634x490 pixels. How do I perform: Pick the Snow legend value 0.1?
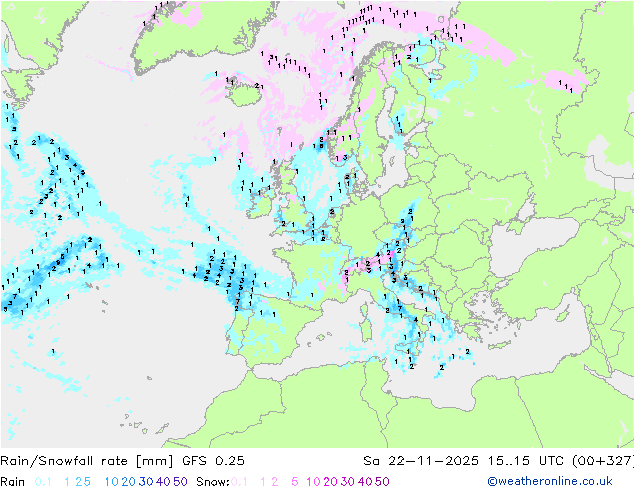(x=239, y=482)
